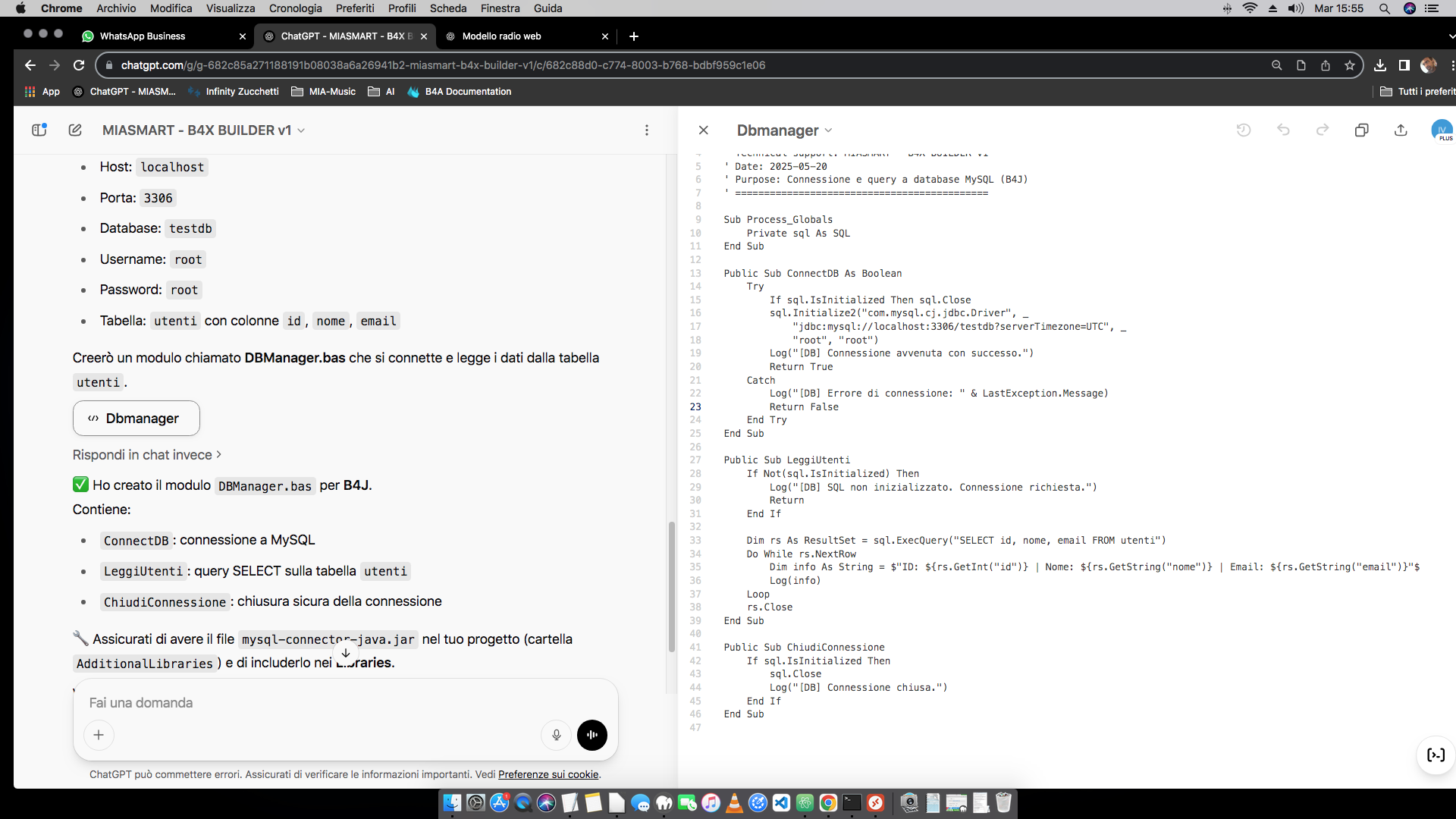This screenshot has height=819, width=1456.
Task: Focus the Fai una domanda input
Action: tap(346, 703)
